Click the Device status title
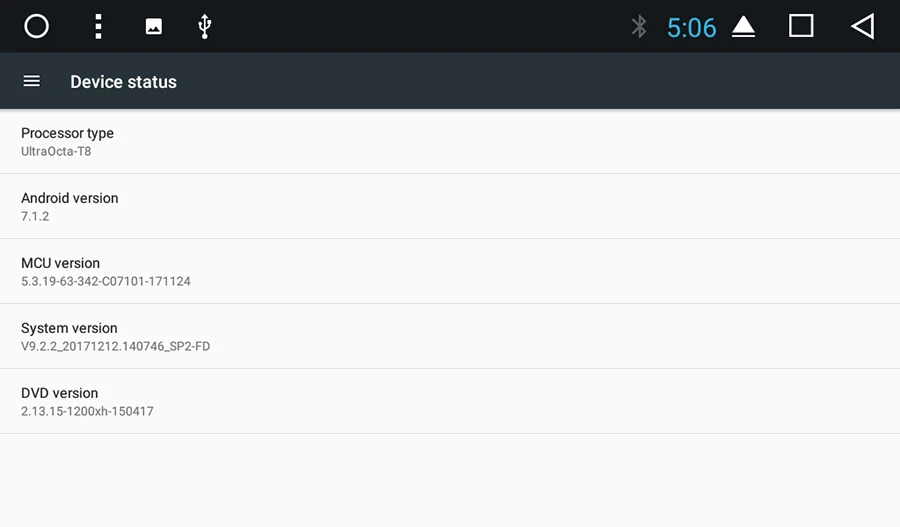Viewport: 900px width, 527px height. (x=123, y=82)
